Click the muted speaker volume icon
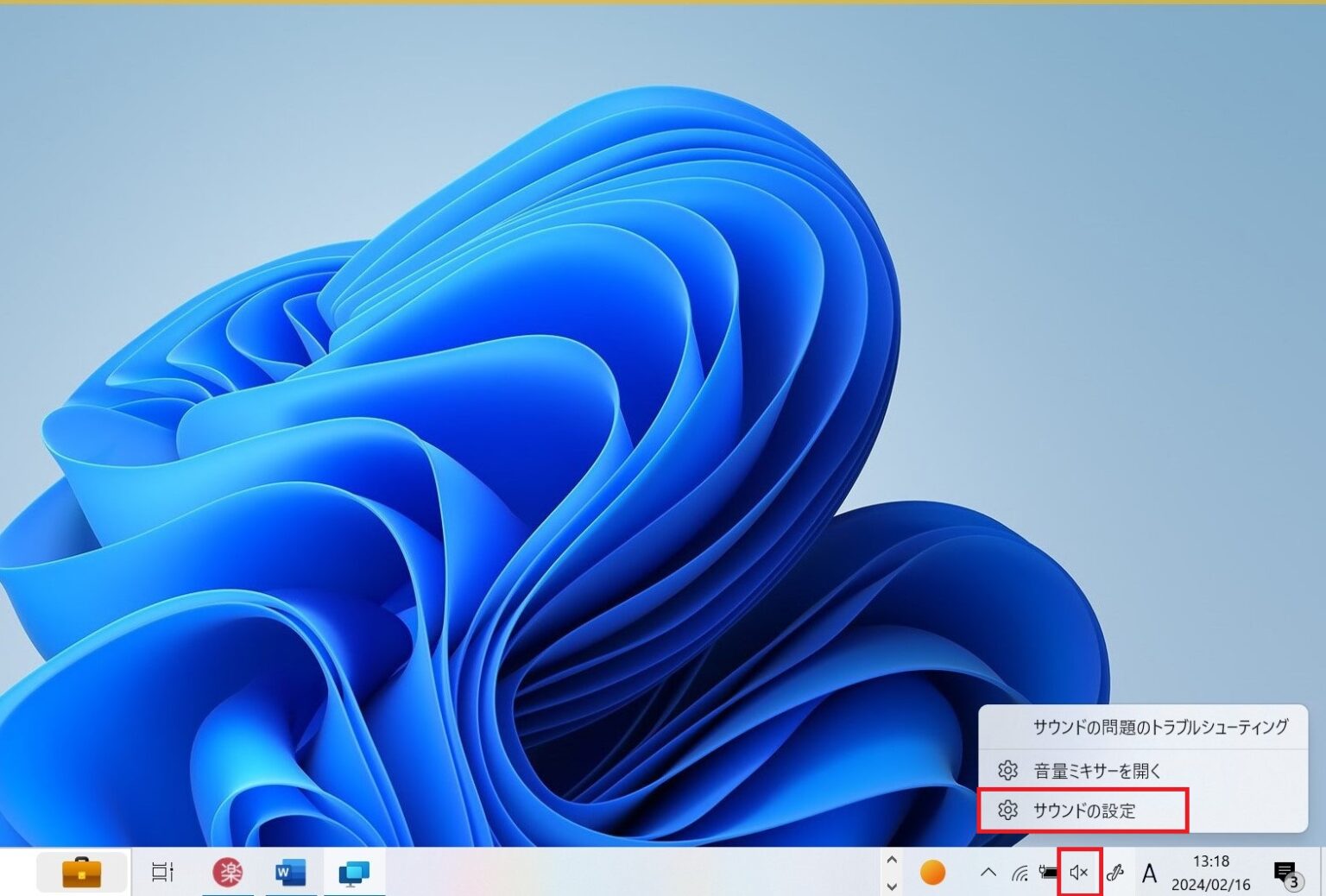This screenshot has width=1326, height=896. 1079,873
